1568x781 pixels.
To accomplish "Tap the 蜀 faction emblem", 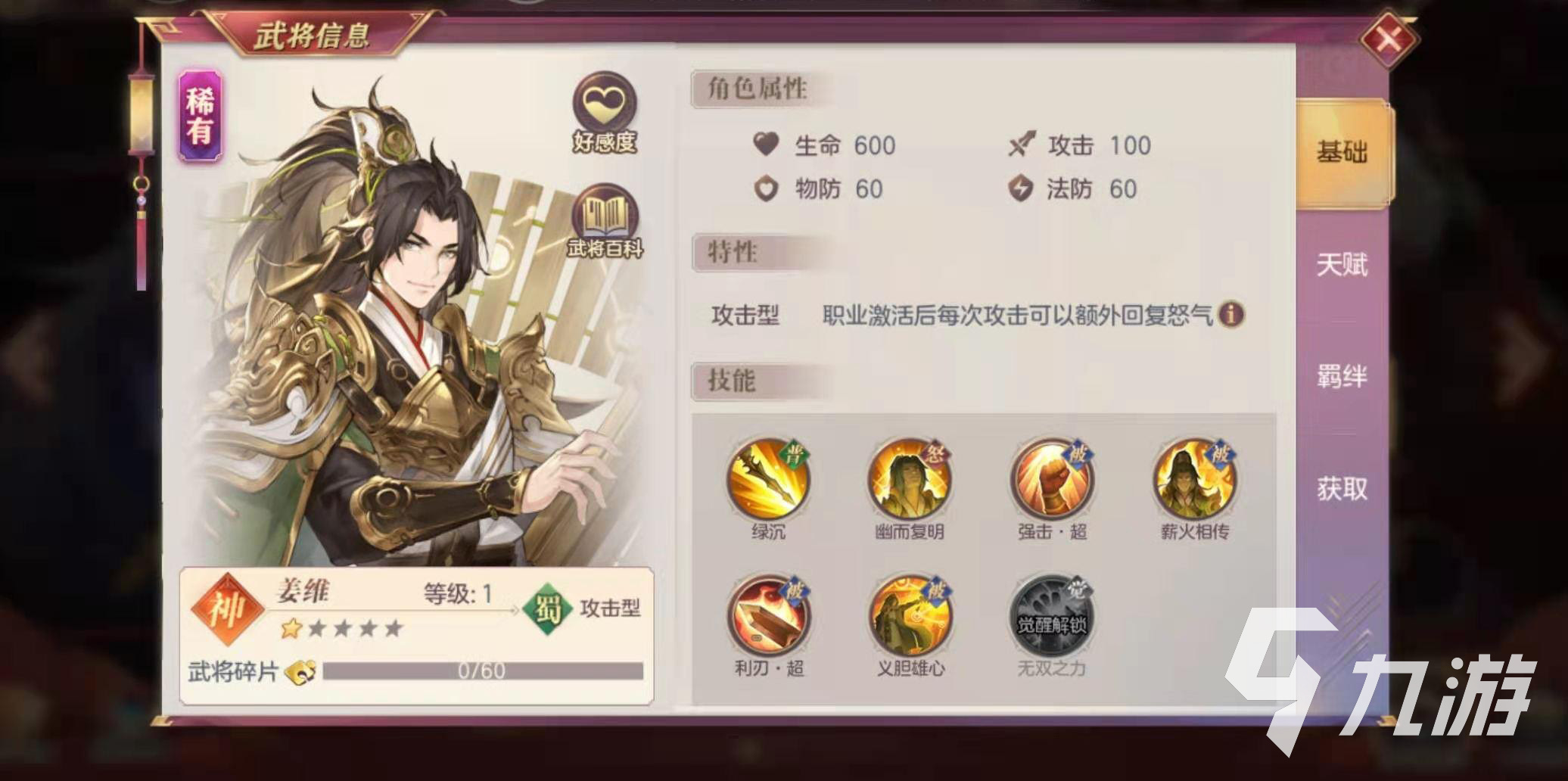I will 548,608.
